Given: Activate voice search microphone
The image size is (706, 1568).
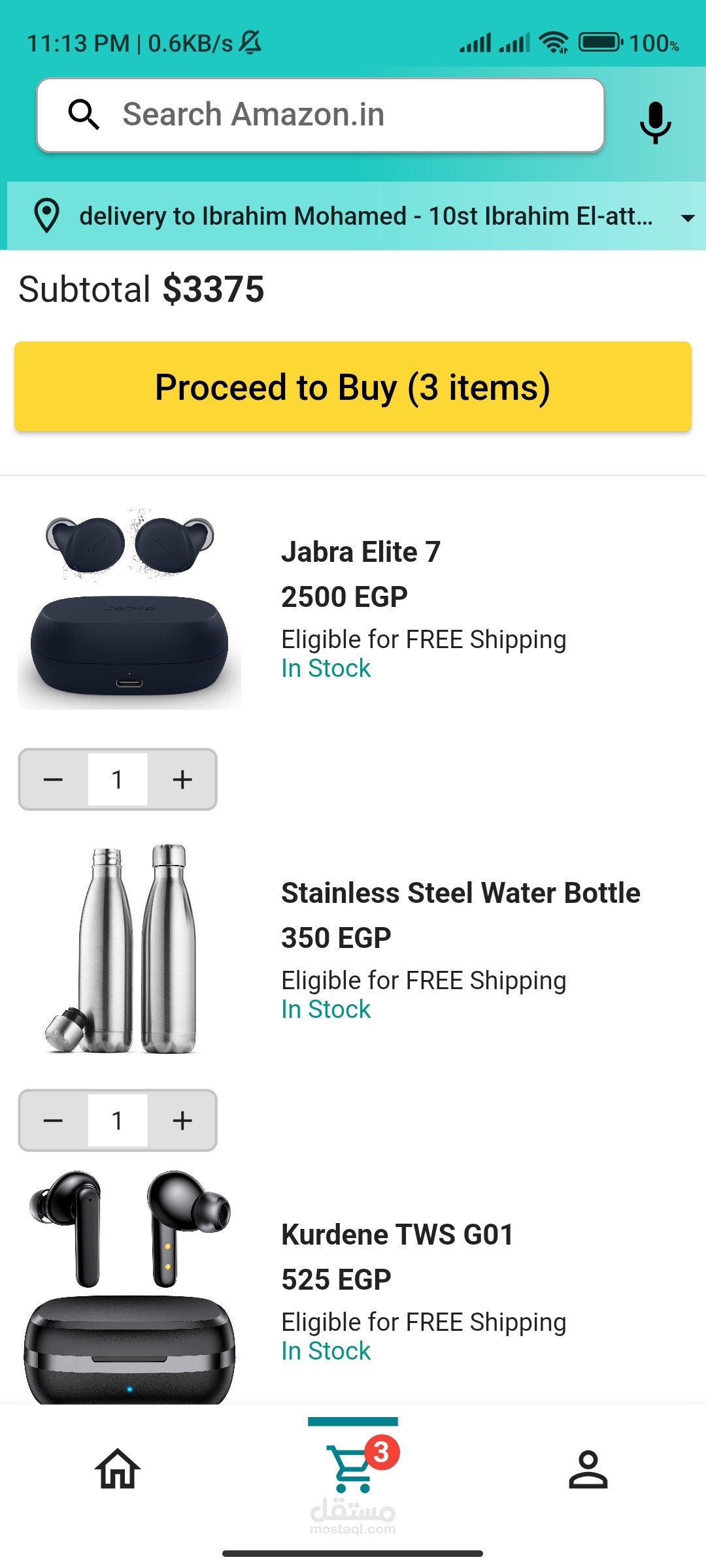Looking at the screenshot, I should click(x=655, y=122).
